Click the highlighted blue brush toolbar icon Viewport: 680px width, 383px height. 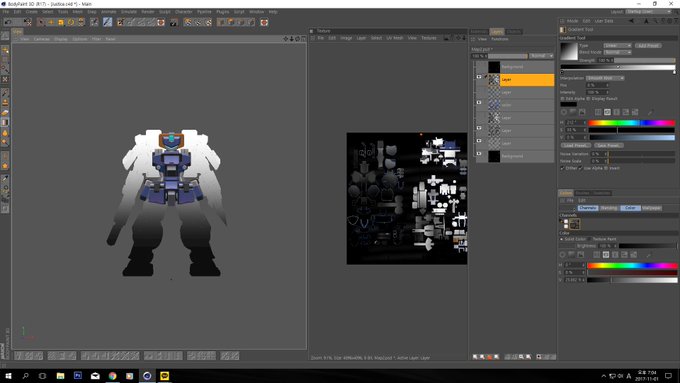click(x=108, y=22)
